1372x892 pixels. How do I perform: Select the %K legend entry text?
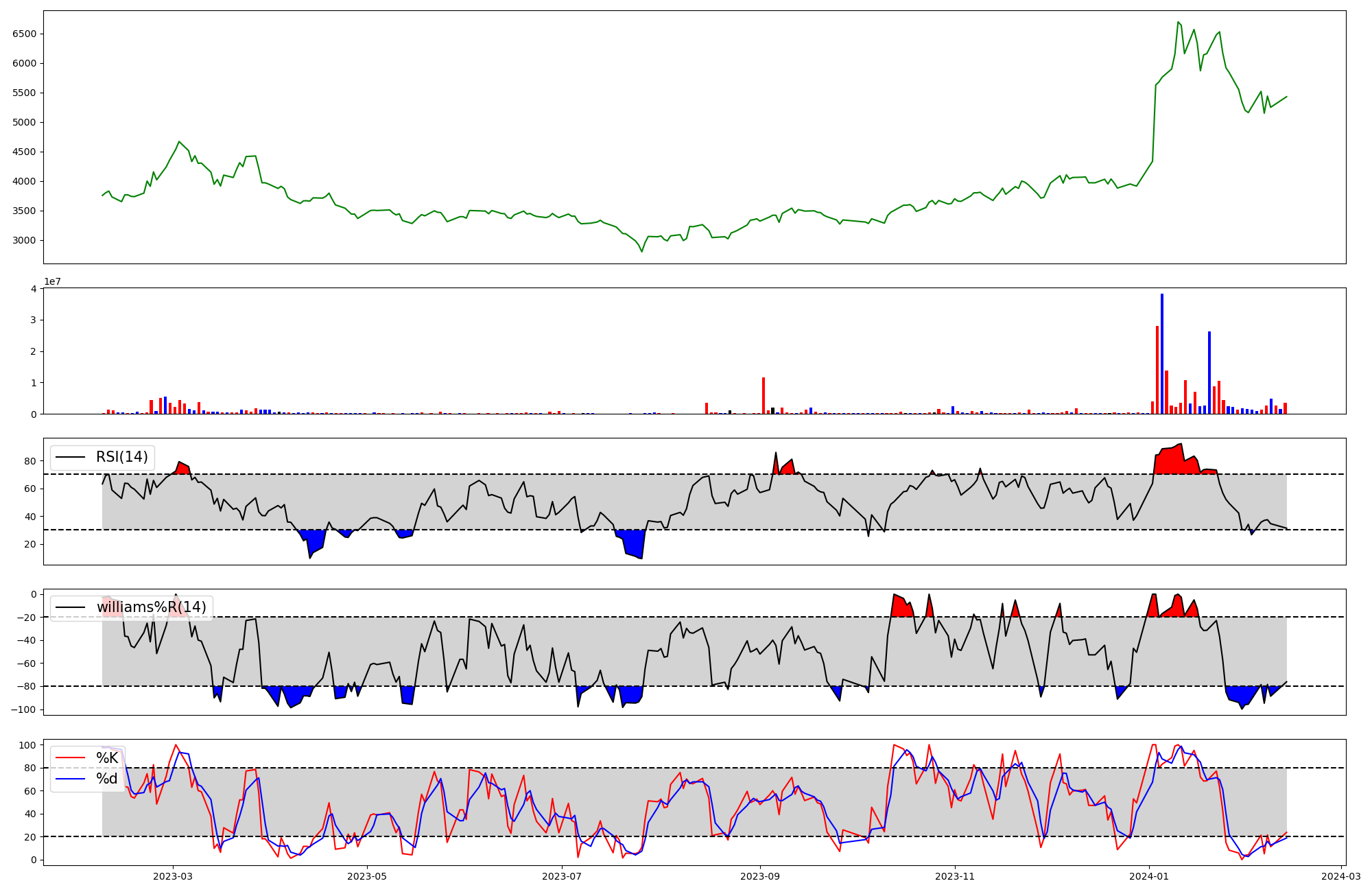pos(107,758)
